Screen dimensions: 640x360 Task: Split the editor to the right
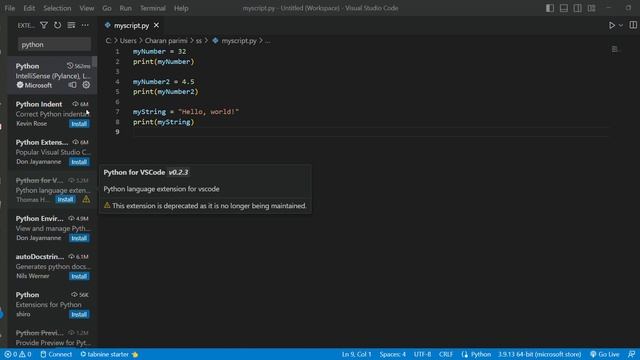pyautogui.click(x=633, y=25)
